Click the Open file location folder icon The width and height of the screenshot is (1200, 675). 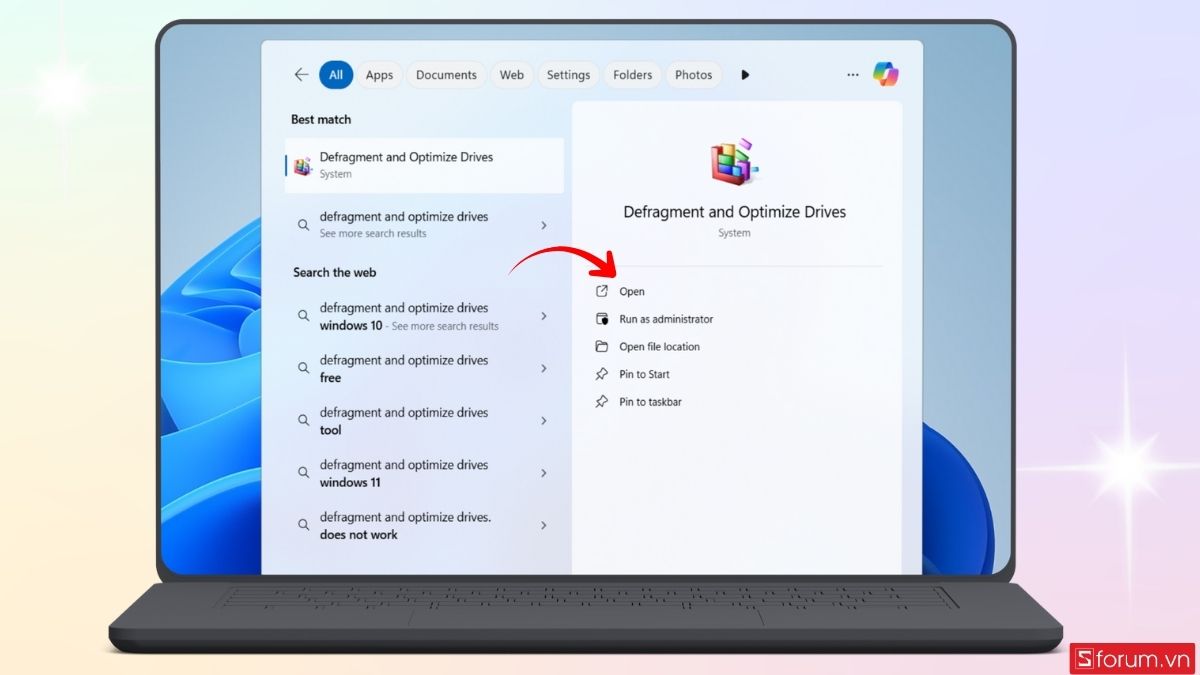tap(601, 346)
